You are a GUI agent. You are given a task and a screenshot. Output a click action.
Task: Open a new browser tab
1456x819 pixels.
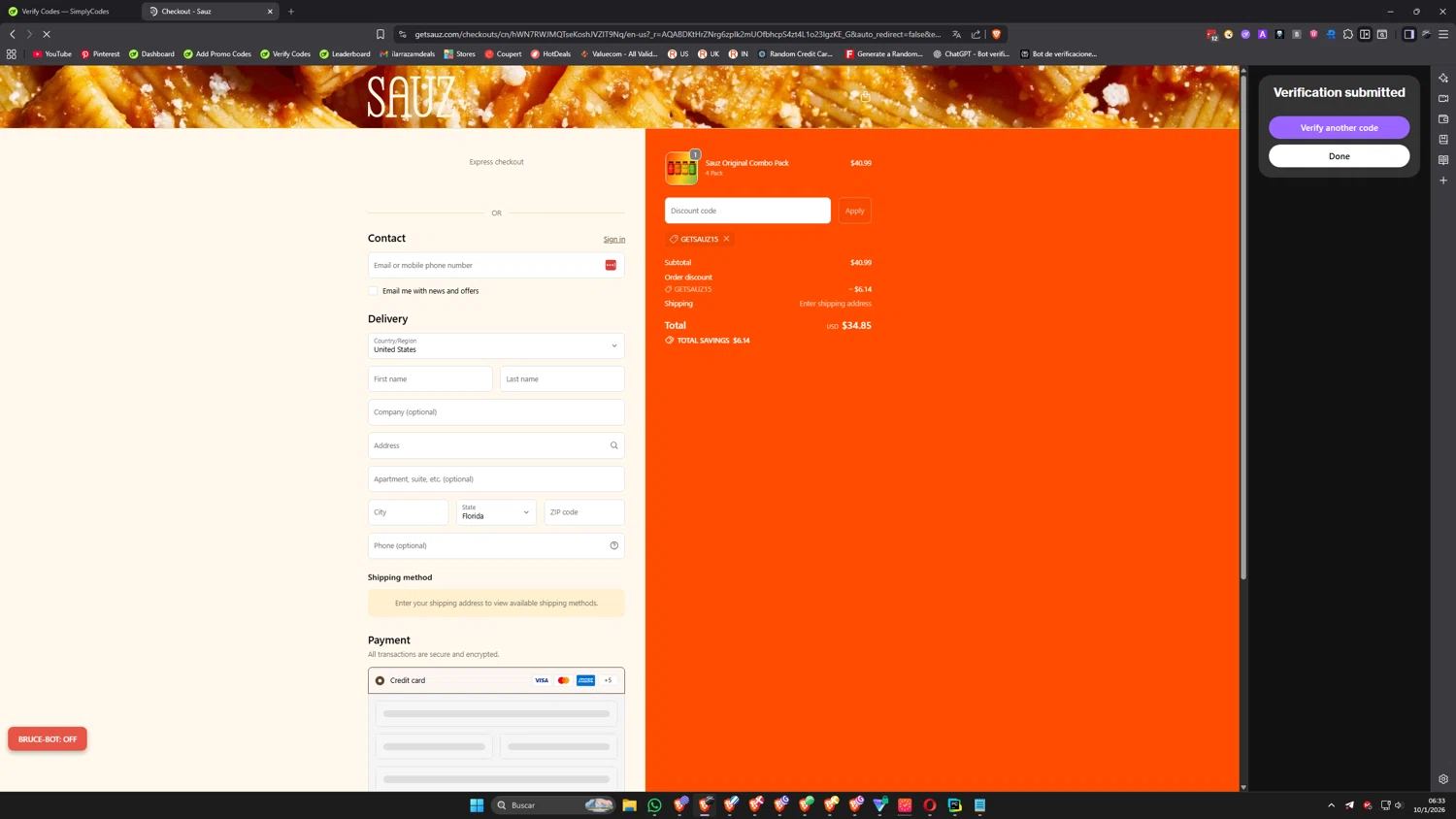[291, 12]
